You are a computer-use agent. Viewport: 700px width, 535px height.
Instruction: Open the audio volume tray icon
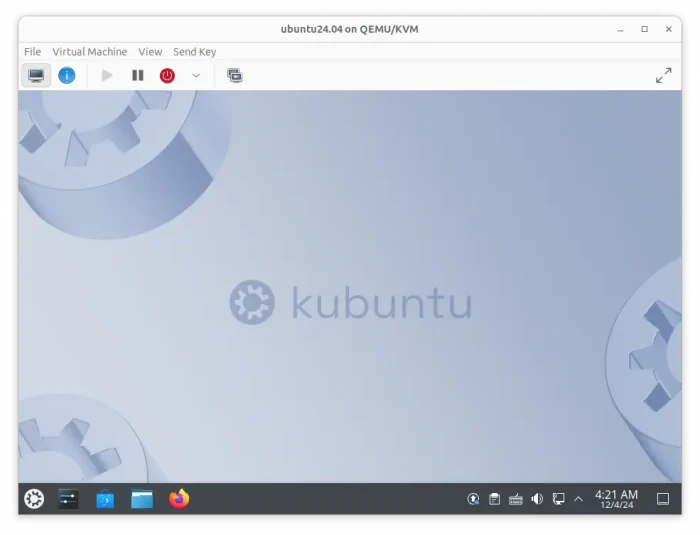point(537,499)
